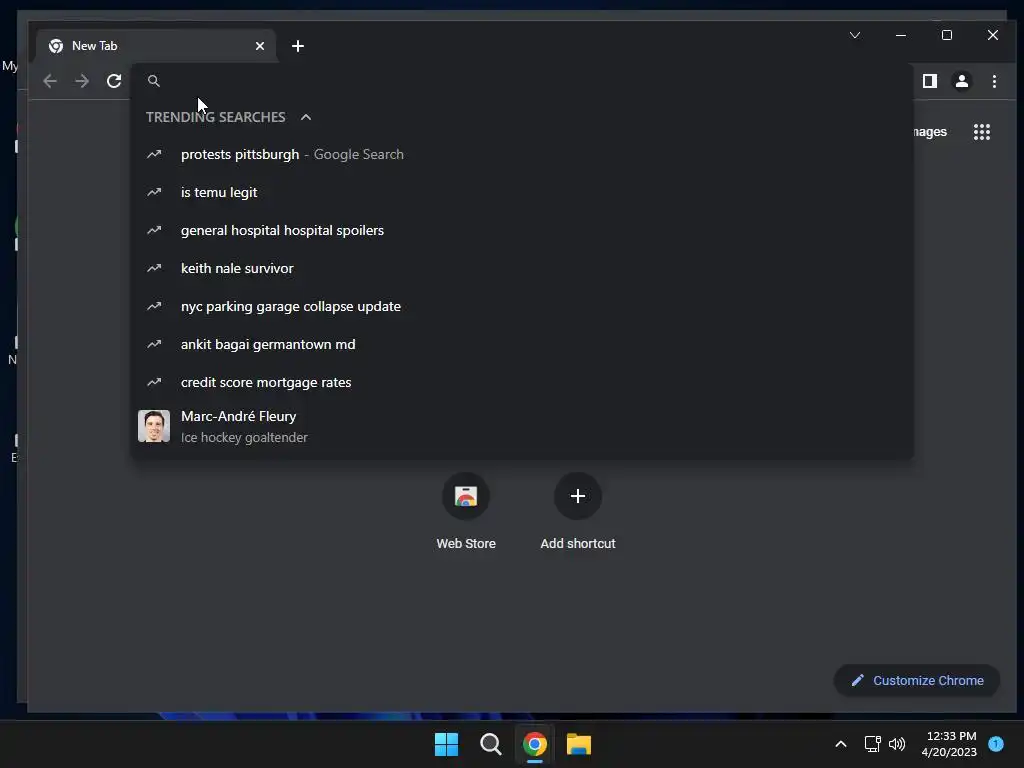Open a new tab with plus button
This screenshot has width=1024, height=768.
[298, 46]
